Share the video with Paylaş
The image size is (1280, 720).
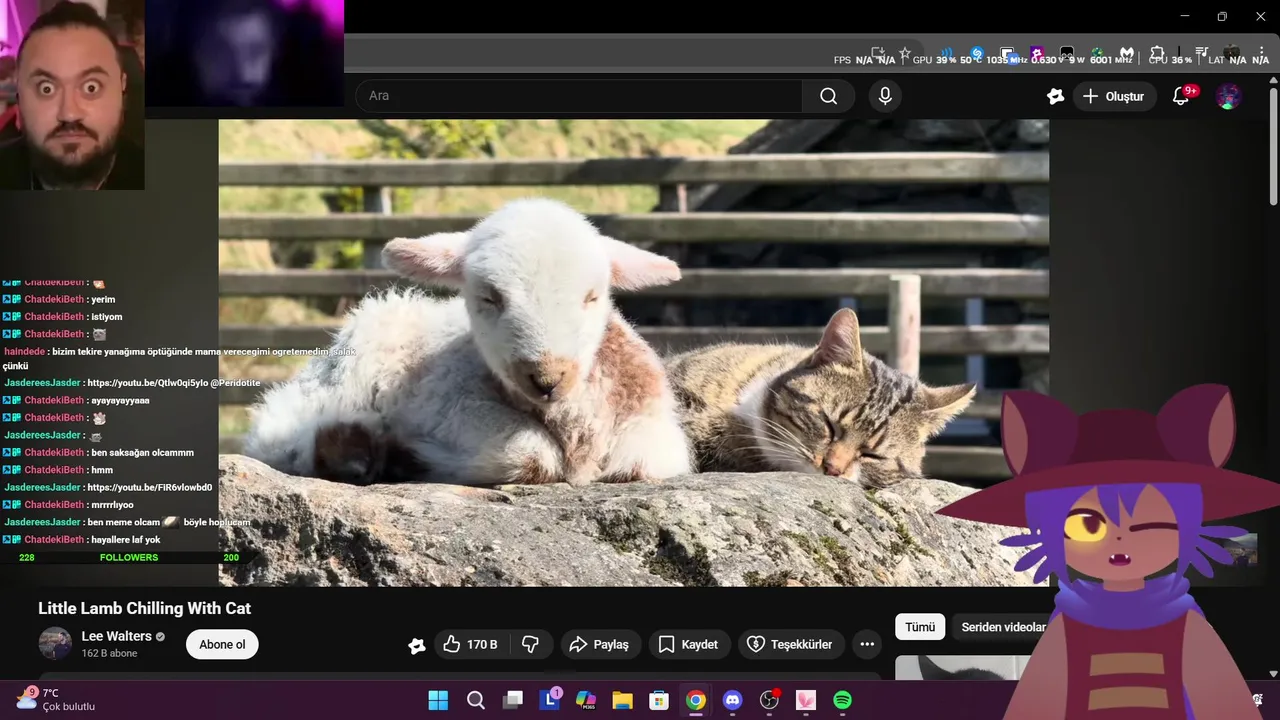click(599, 644)
